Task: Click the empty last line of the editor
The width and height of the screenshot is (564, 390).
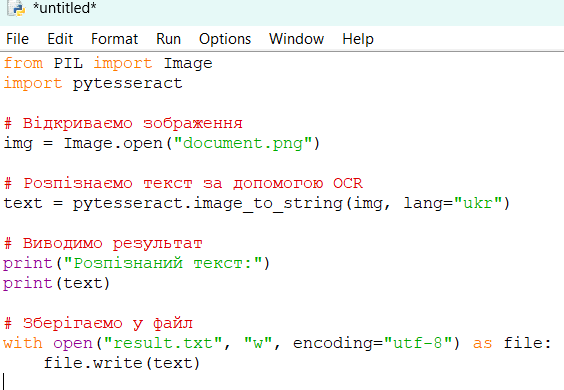Action: tap(282, 381)
